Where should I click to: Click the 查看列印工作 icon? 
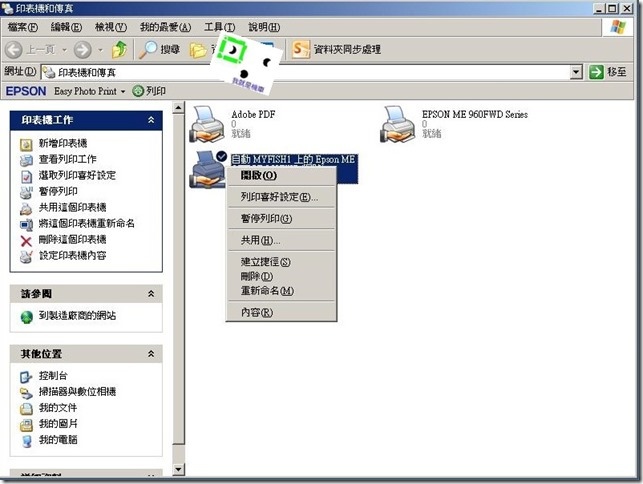point(26,160)
